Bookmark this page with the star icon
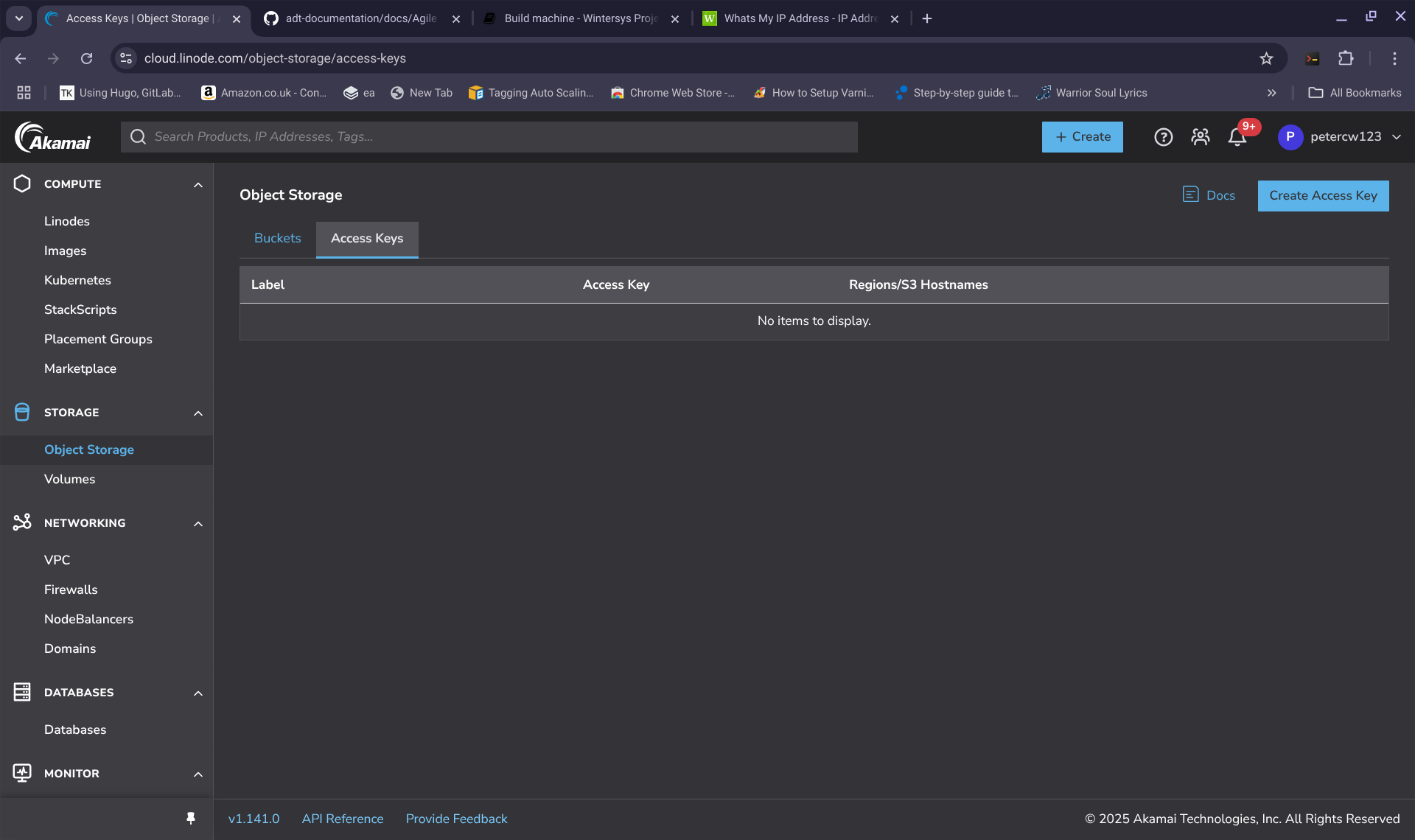 point(1266,58)
